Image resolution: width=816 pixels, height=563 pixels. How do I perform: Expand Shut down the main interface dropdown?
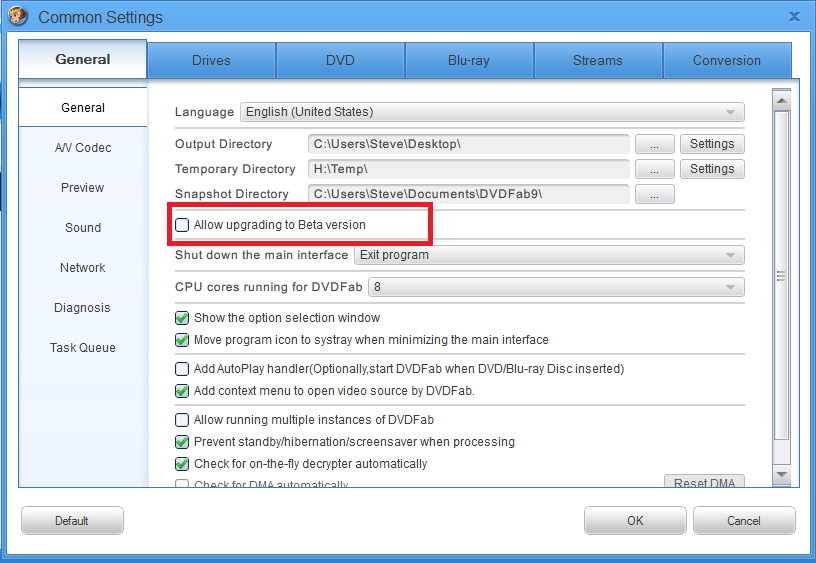click(549, 255)
